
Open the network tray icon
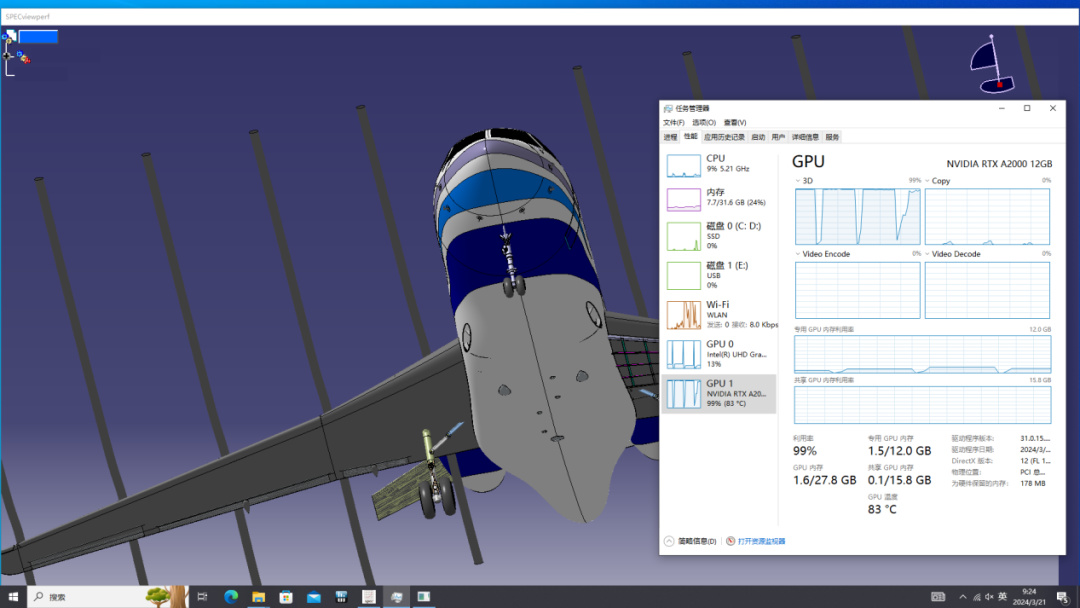(x=977, y=597)
